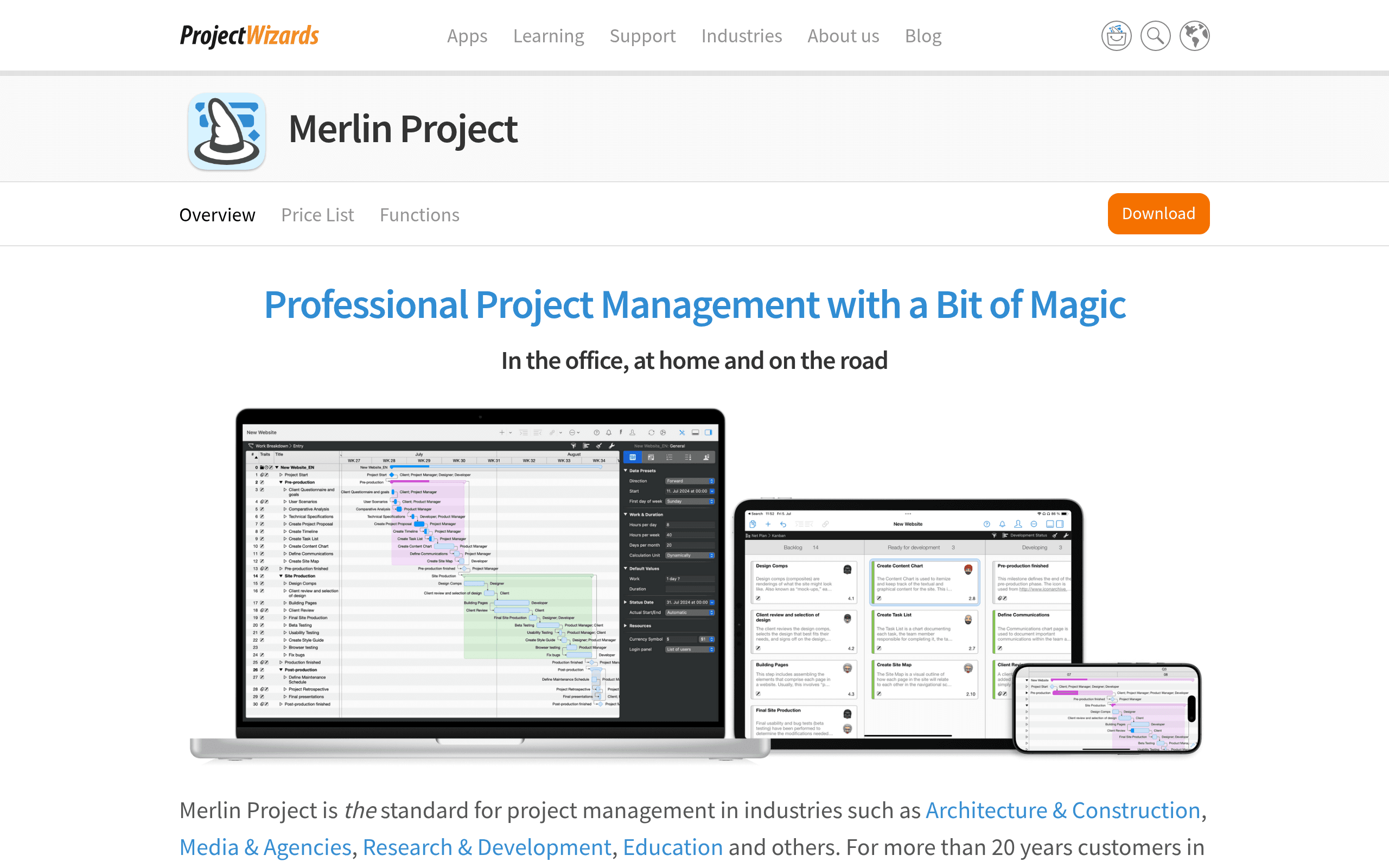Follow the Media & Agencies link
1389x868 pixels.
[x=265, y=847]
